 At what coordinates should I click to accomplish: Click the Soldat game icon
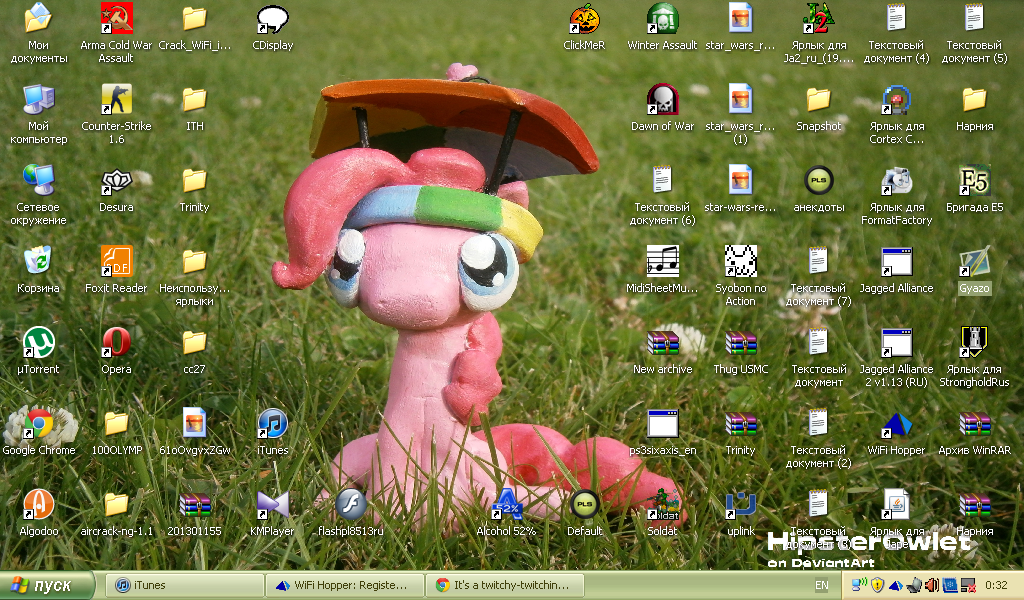662,504
